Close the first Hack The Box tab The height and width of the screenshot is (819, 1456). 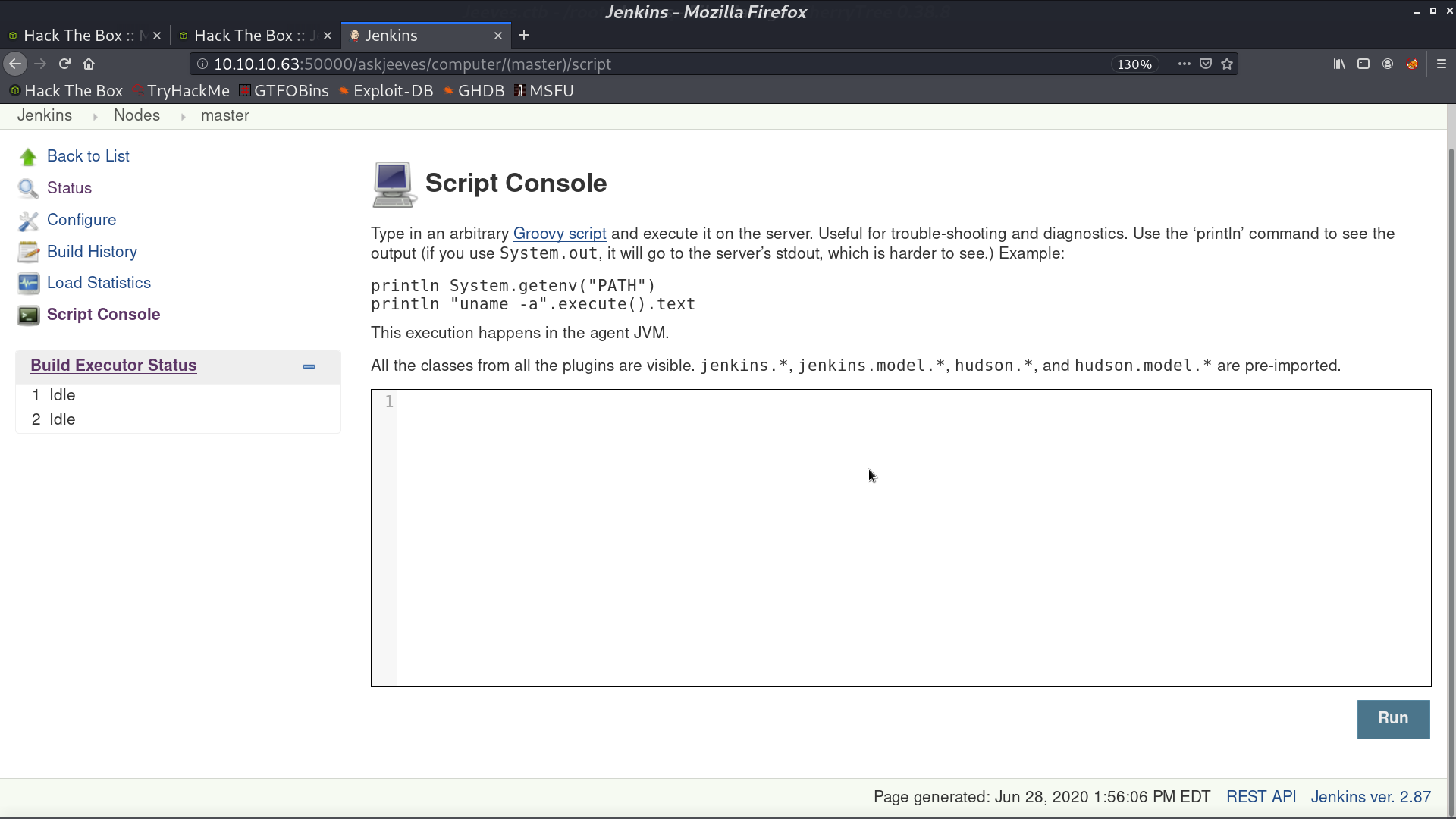pyautogui.click(x=157, y=36)
